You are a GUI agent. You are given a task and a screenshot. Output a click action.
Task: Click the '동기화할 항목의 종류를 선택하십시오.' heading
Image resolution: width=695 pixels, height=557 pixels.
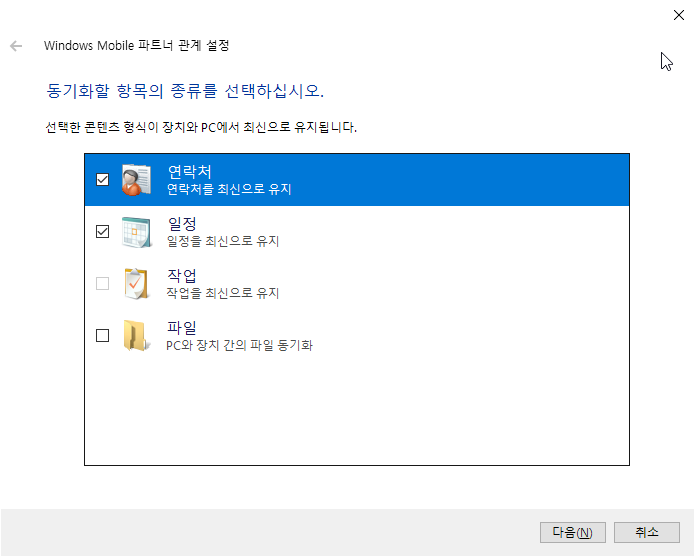point(185,91)
